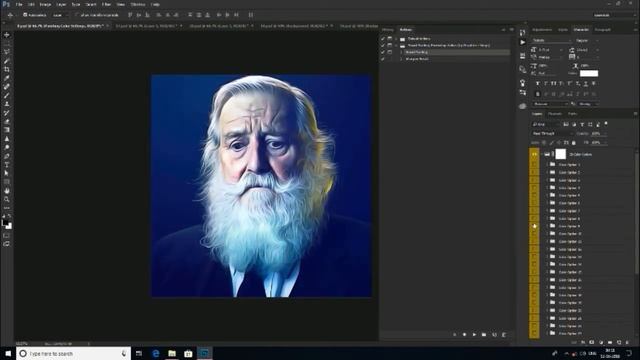Toggle Underline in Character panel
Viewport: 640px width, 360px height.
coord(586,83)
